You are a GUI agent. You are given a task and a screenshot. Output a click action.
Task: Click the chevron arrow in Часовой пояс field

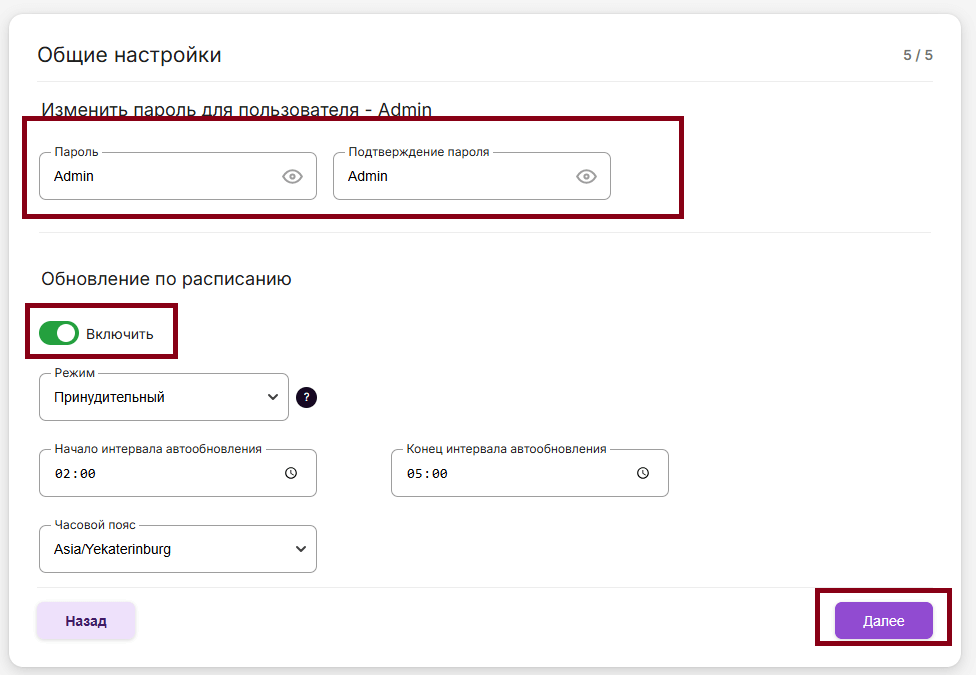coord(301,549)
